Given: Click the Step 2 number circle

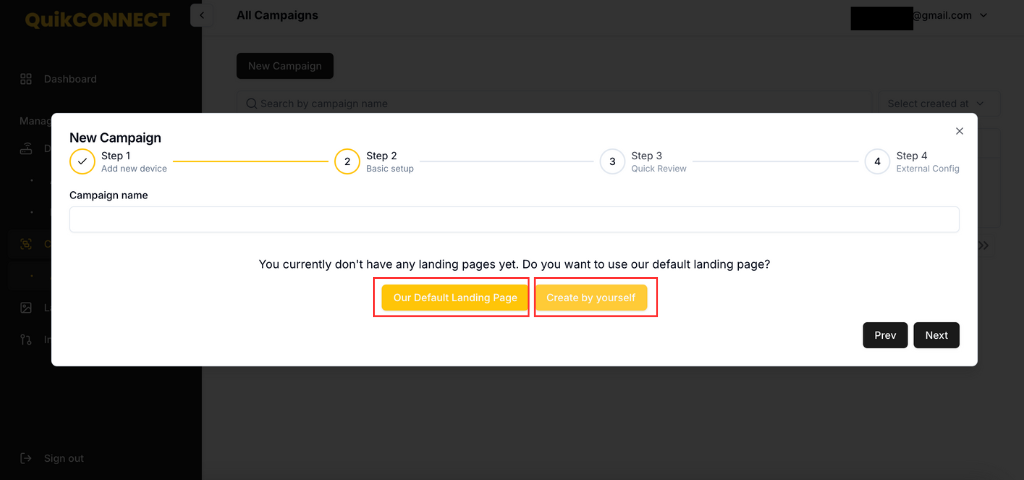Looking at the screenshot, I should tap(347, 161).
